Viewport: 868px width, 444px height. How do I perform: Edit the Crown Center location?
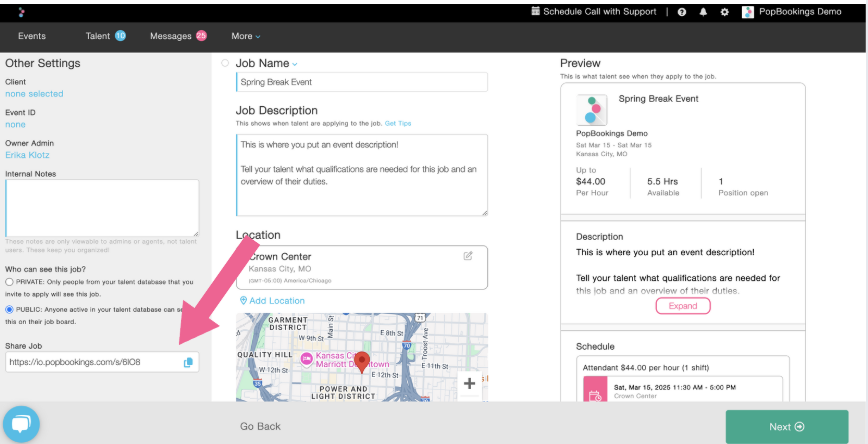(468, 256)
